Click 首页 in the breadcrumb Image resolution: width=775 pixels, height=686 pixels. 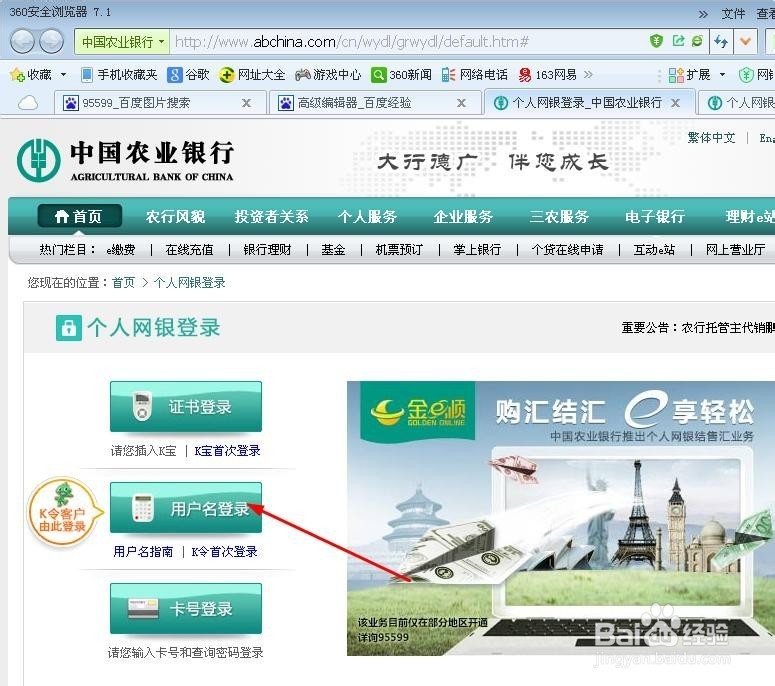point(123,282)
